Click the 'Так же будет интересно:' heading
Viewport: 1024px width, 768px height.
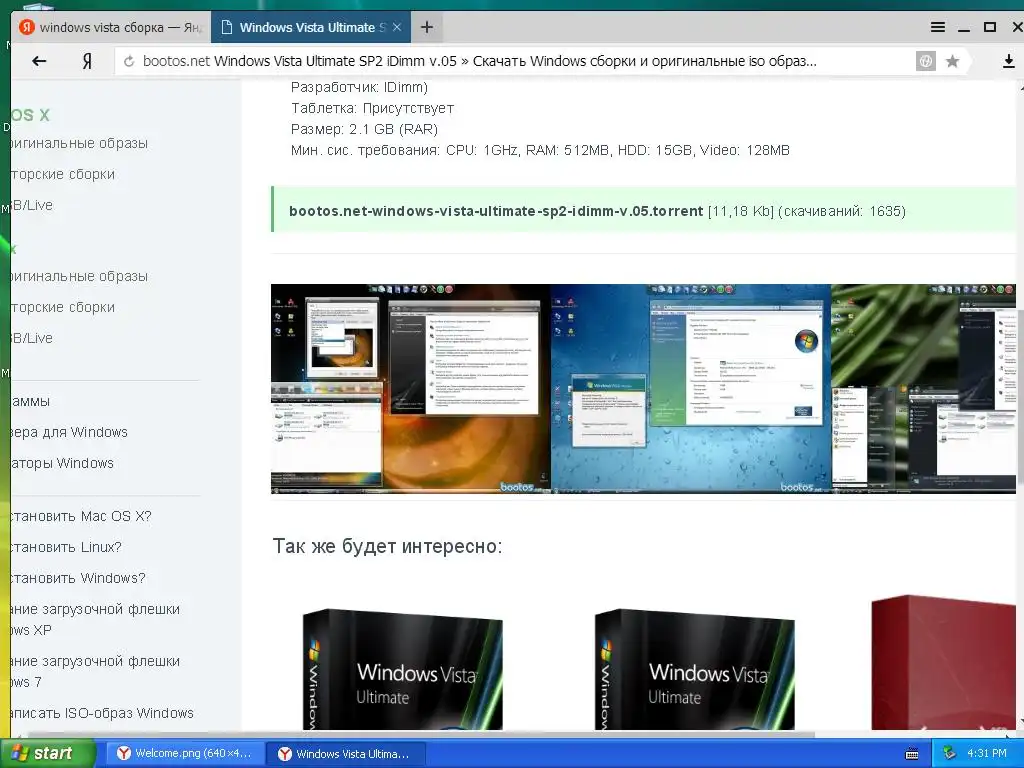coord(387,546)
